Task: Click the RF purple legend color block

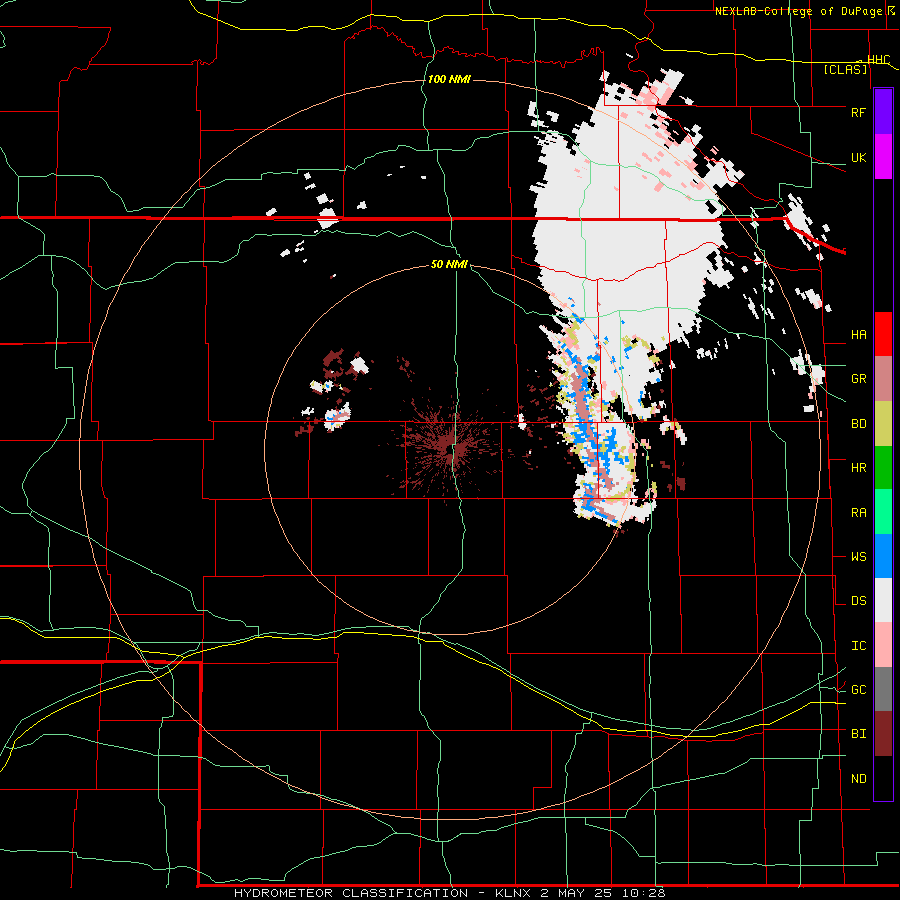Action: [883, 112]
